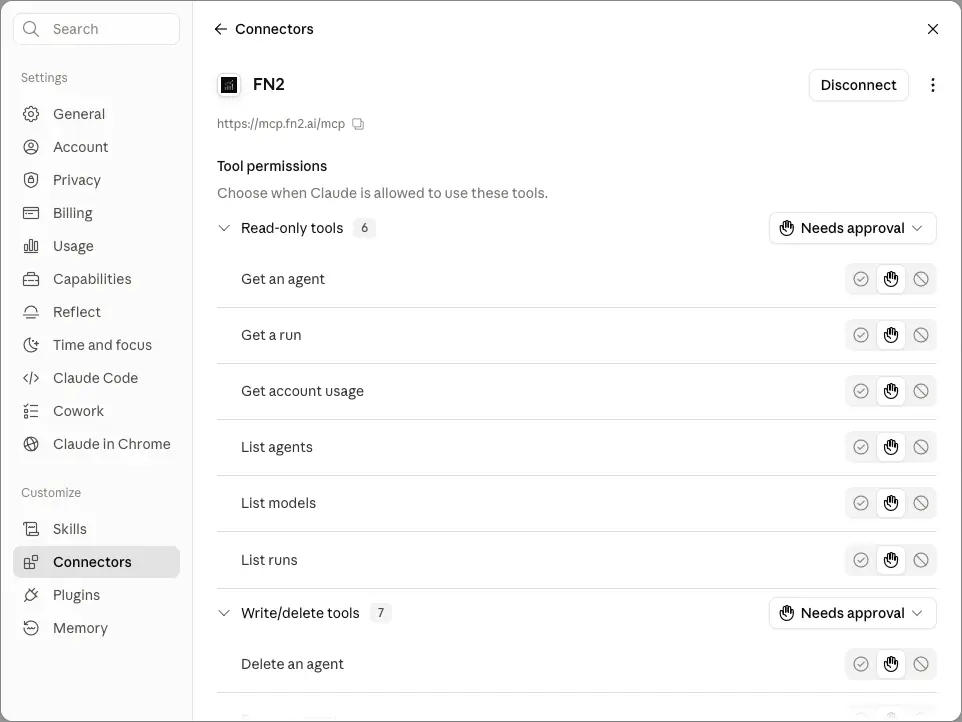The height and width of the screenshot is (722, 962).
Task: Block the Get an agent tool
Action: (921, 279)
